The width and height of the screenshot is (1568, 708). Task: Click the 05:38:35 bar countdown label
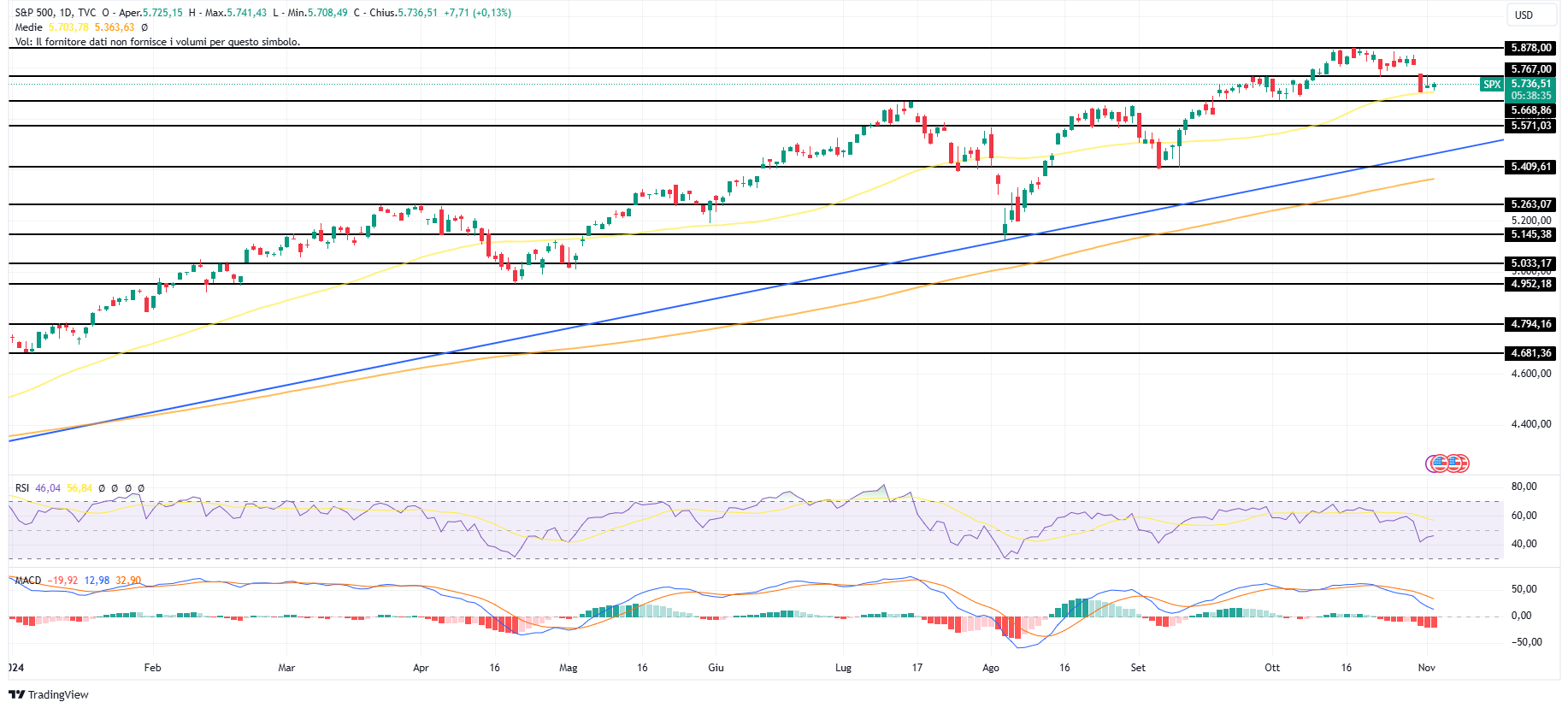[1530, 96]
